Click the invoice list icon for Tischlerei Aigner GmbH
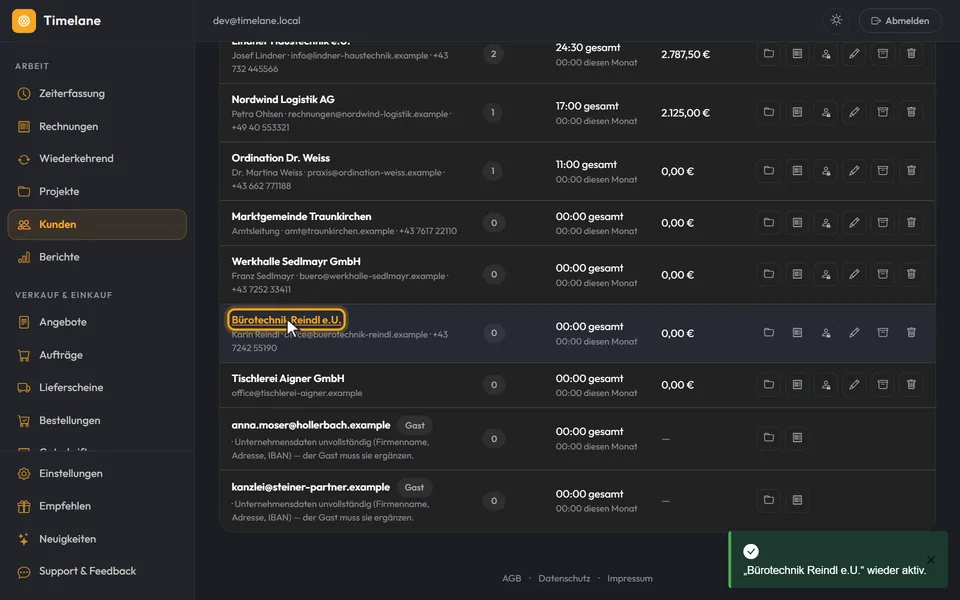960x600 pixels. (x=797, y=385)
